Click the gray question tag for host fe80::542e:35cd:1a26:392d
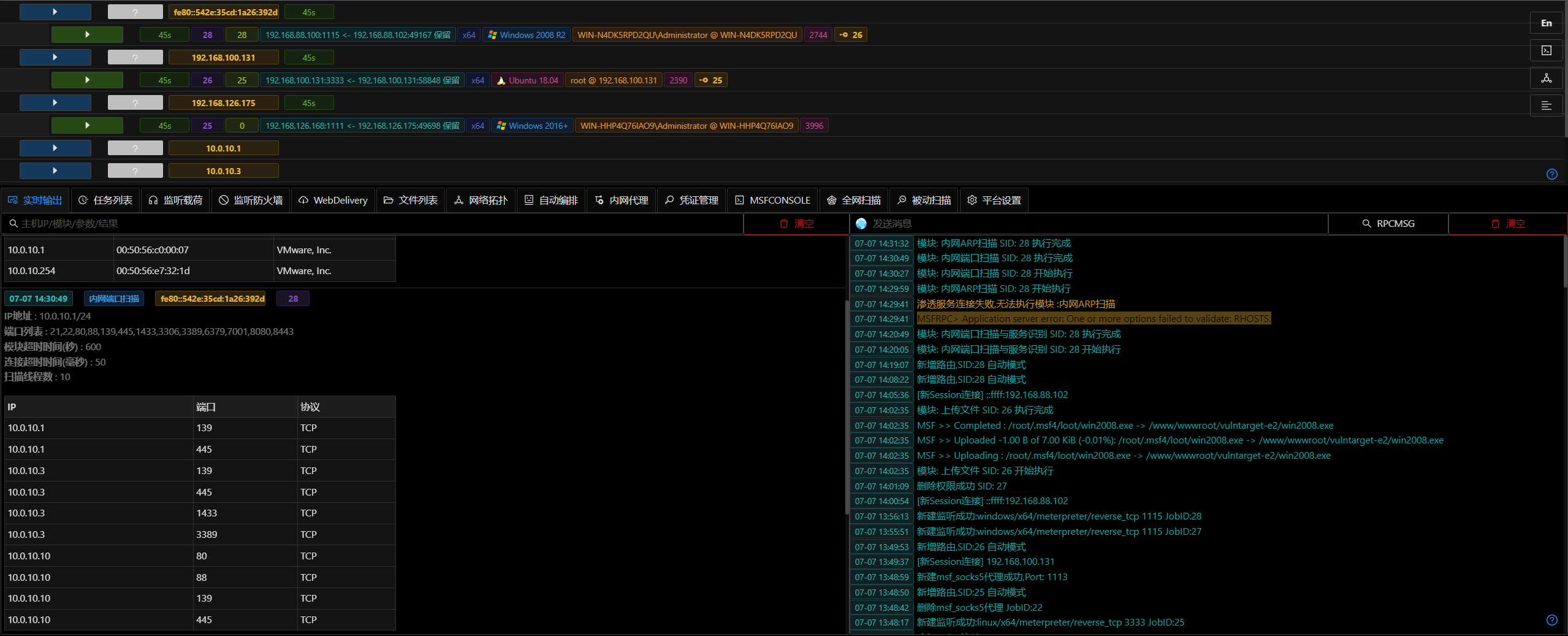 (x=135, y=12)
